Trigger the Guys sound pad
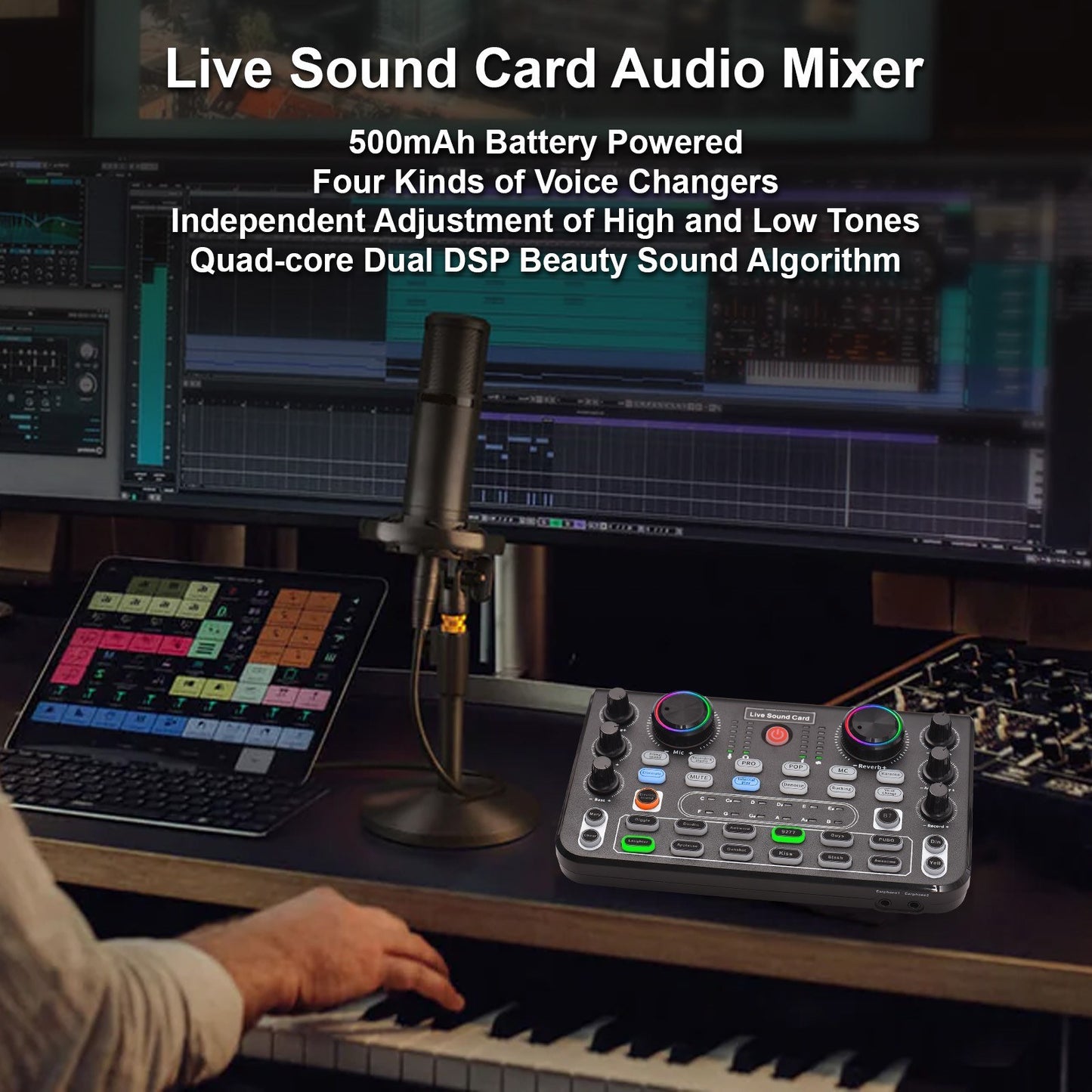Viewport: 1092px width, 1092px height. point(837,839)
